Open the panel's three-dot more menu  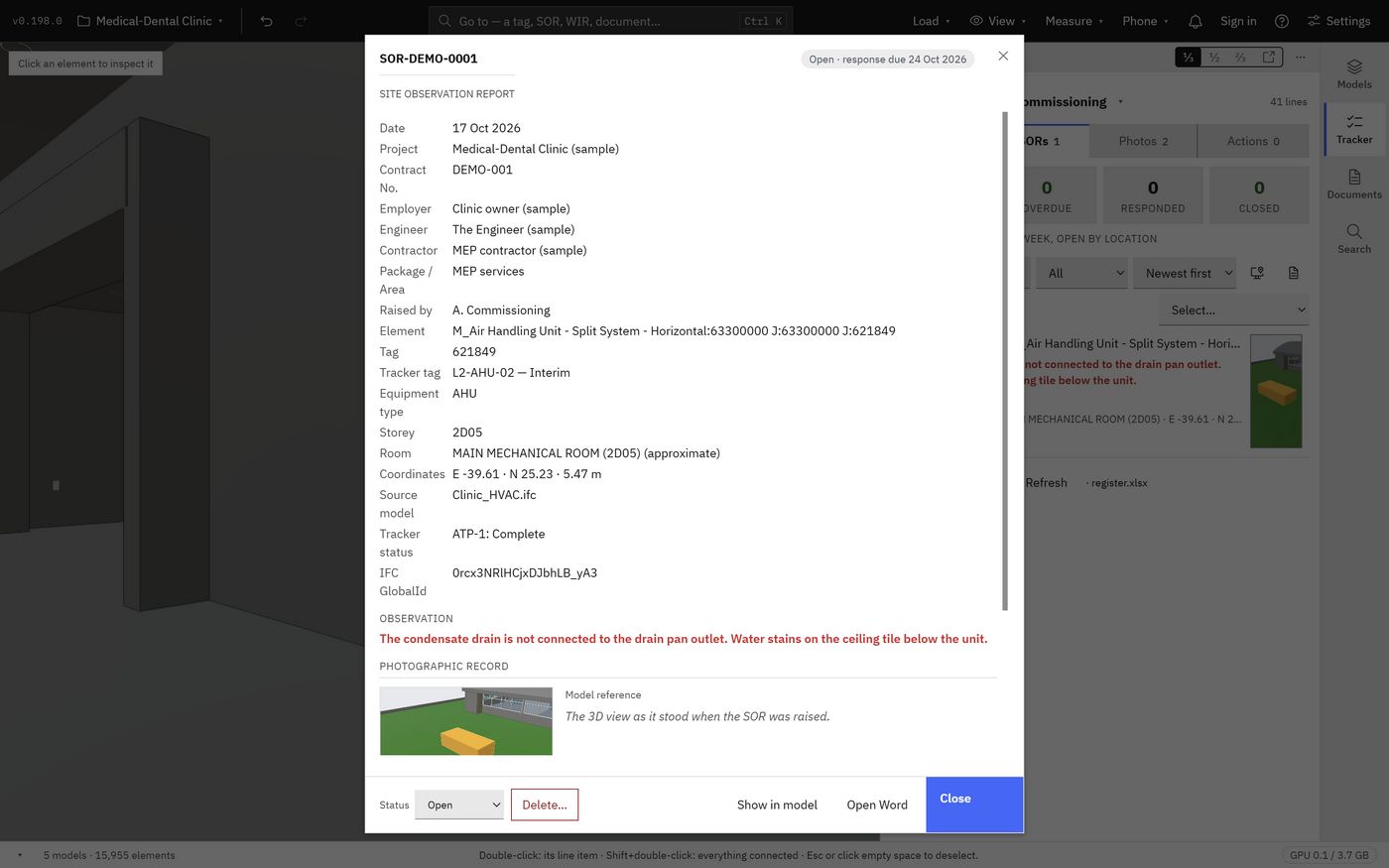point(1301,58)
